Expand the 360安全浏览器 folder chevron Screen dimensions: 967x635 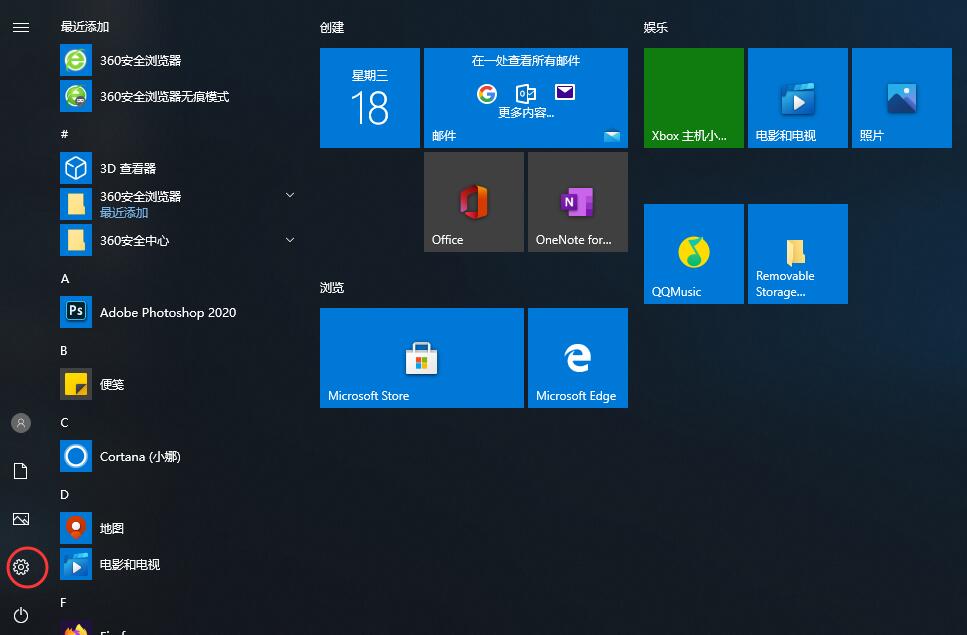coord(290,195)
